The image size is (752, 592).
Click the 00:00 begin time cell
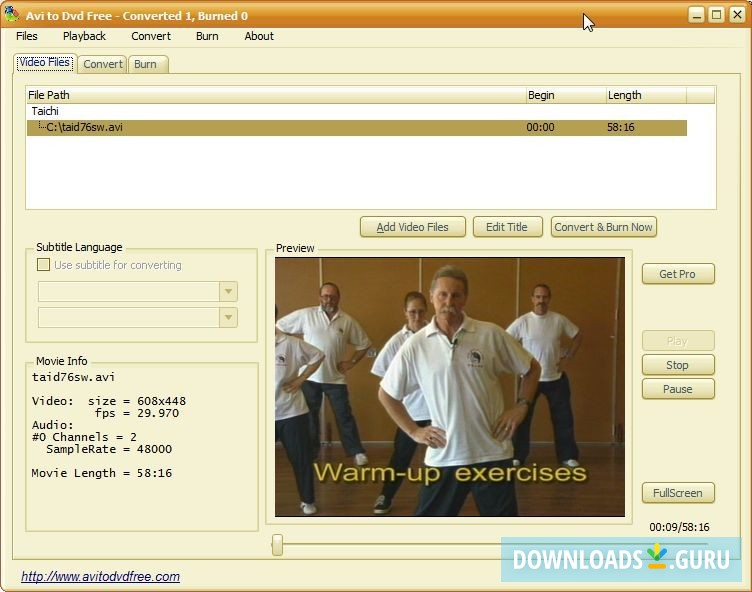click(x=540, y=128)
